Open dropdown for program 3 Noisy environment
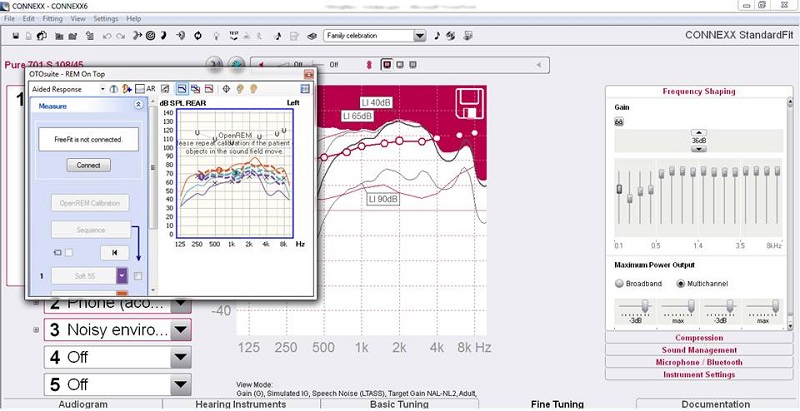 [x=181, y=330]
